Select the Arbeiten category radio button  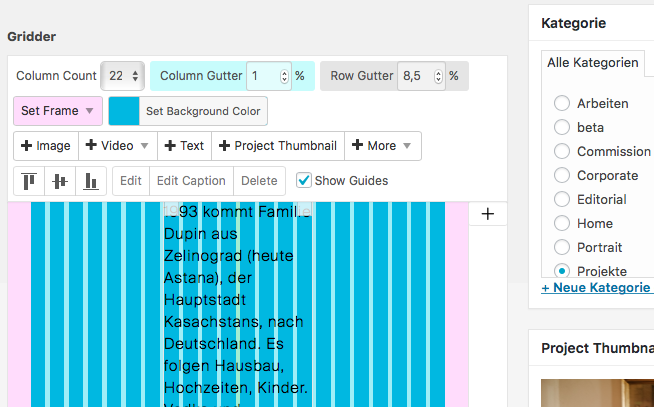pos(562,103)
